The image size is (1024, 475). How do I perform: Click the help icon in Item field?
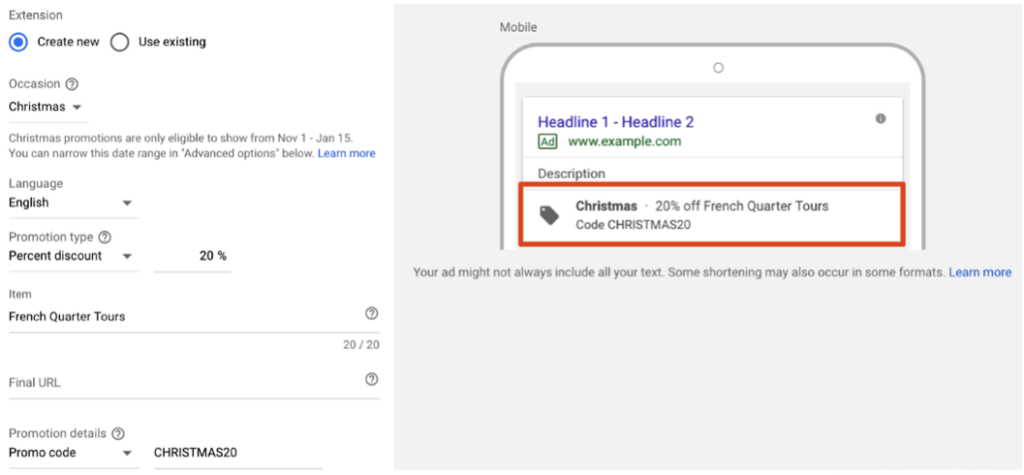pos(372,314)
